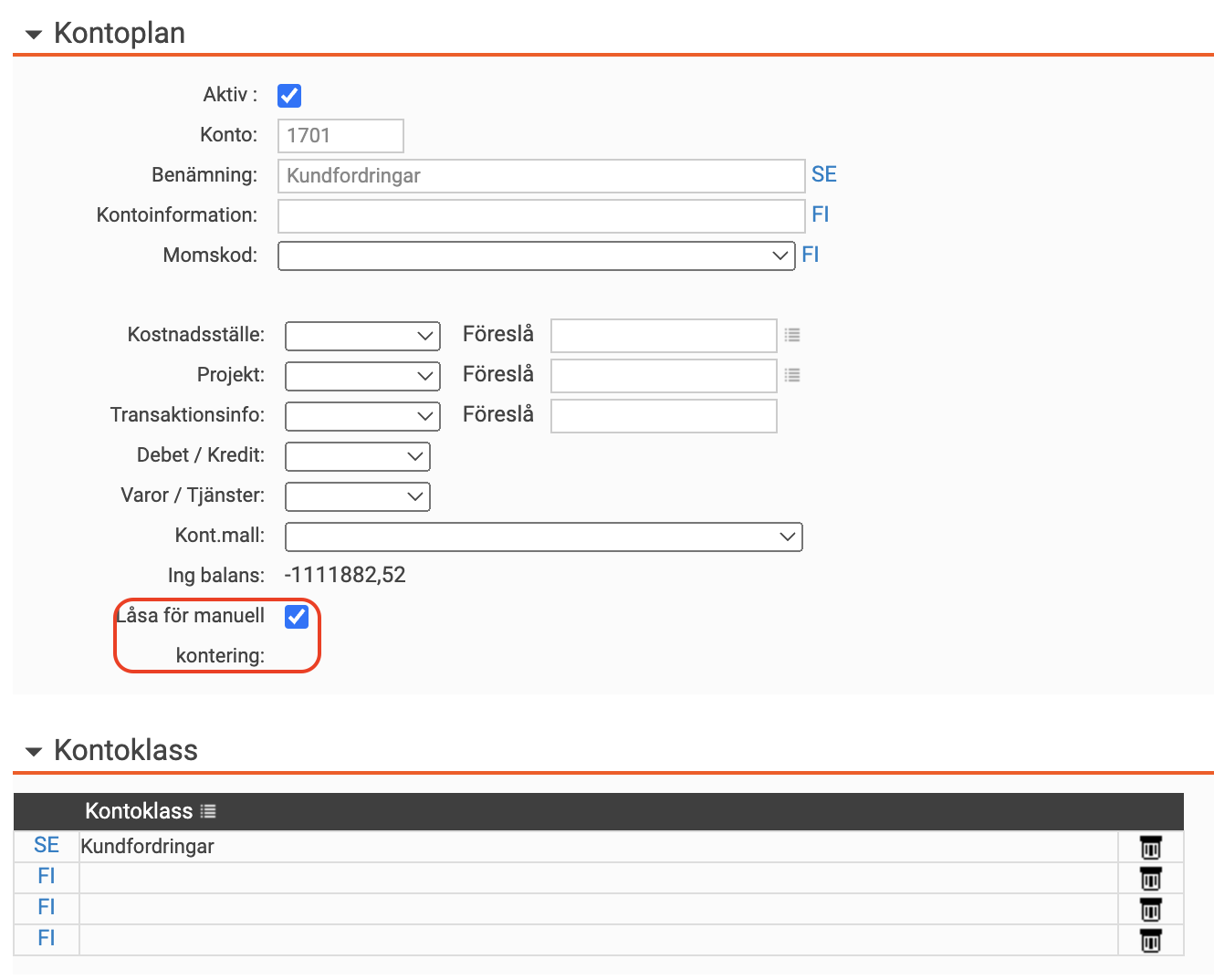Collapse the Kontoplan section

click(34, 35)
